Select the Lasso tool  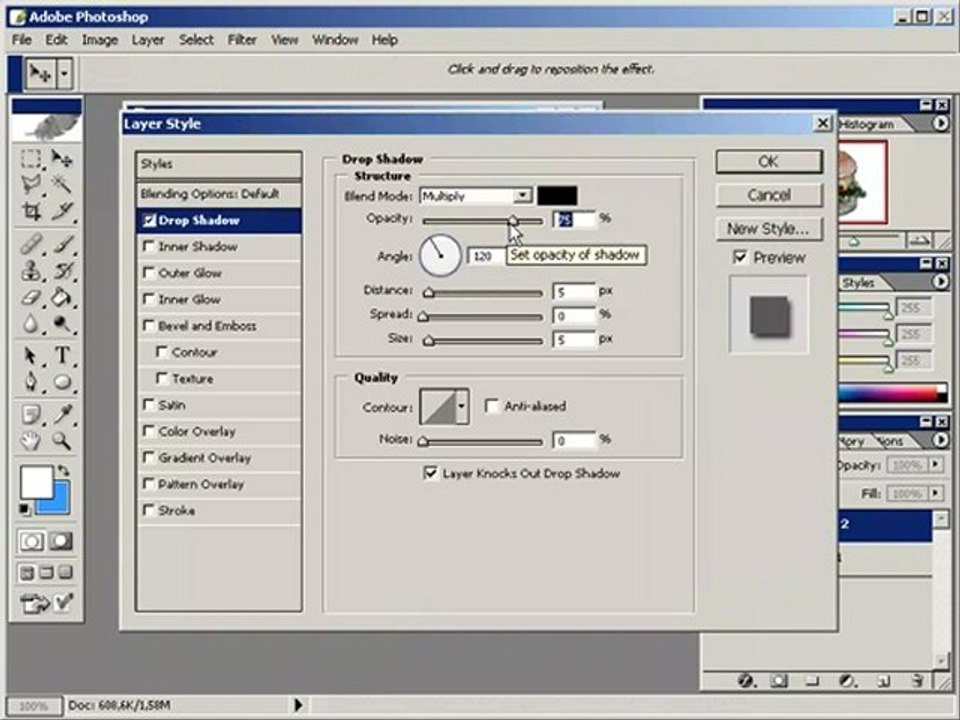[31, 184]
